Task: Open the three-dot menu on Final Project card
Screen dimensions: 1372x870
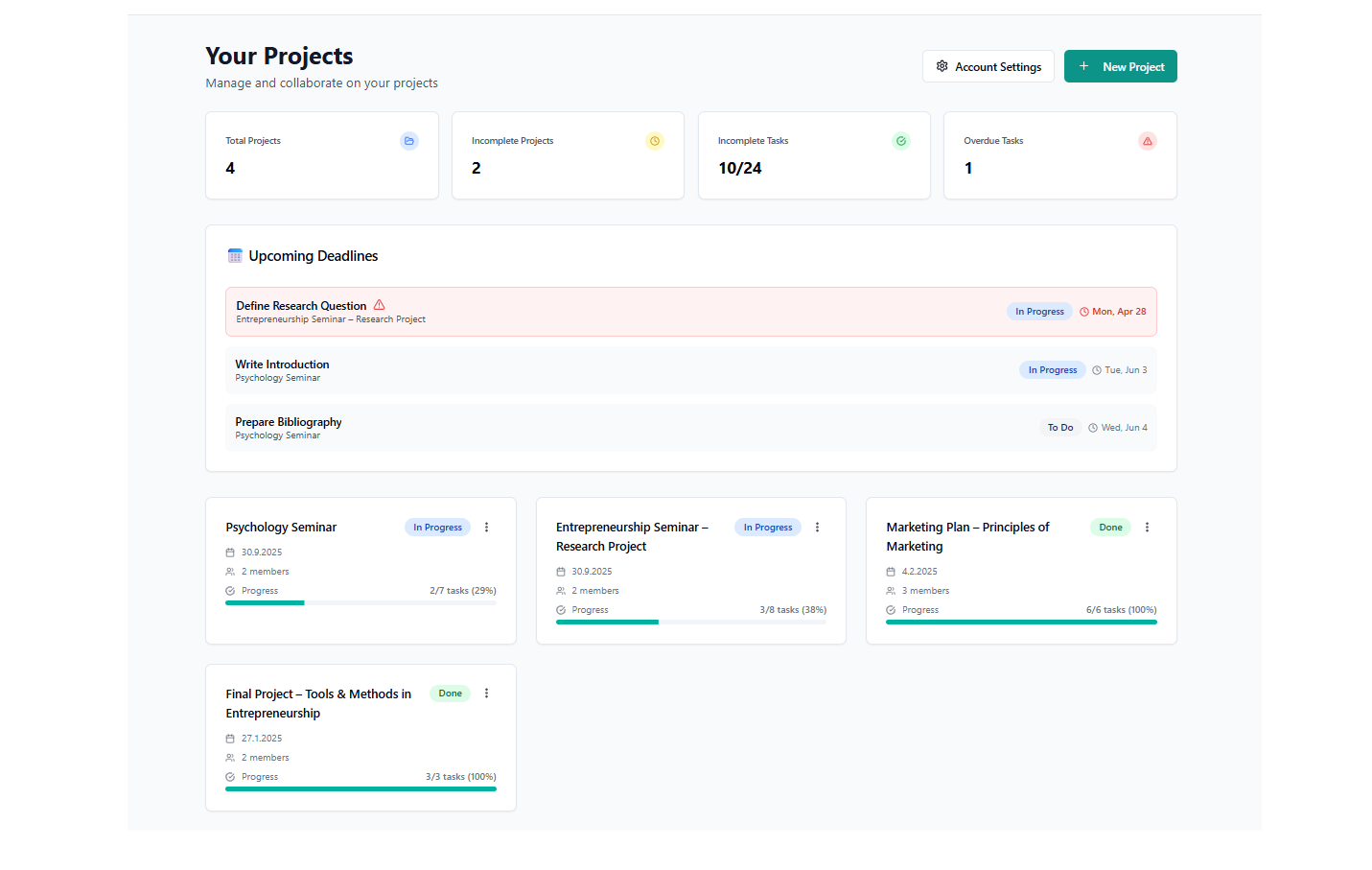Action: 487,693
